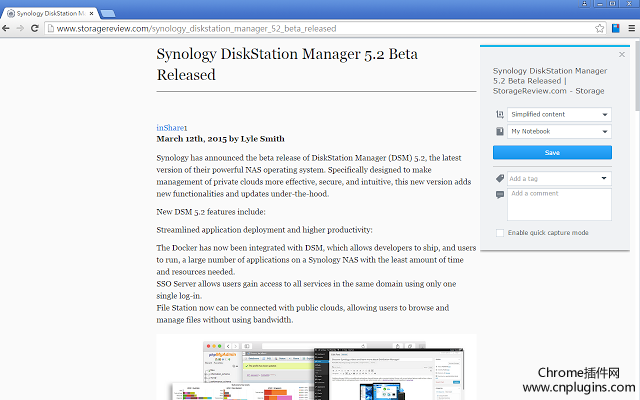Click the clip type icon beside Simplified content
This screenshot has width=640, height=400.
coord(500,114)
